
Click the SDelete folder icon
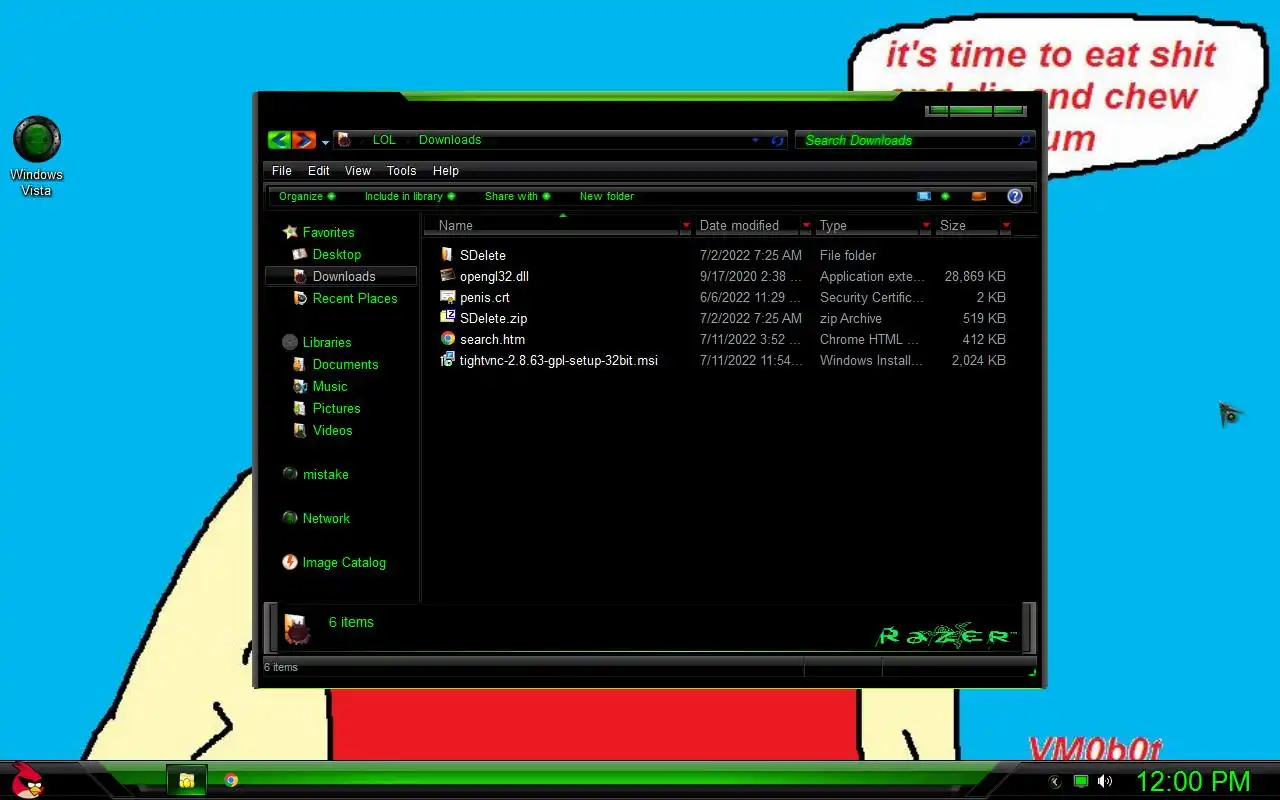447,255
